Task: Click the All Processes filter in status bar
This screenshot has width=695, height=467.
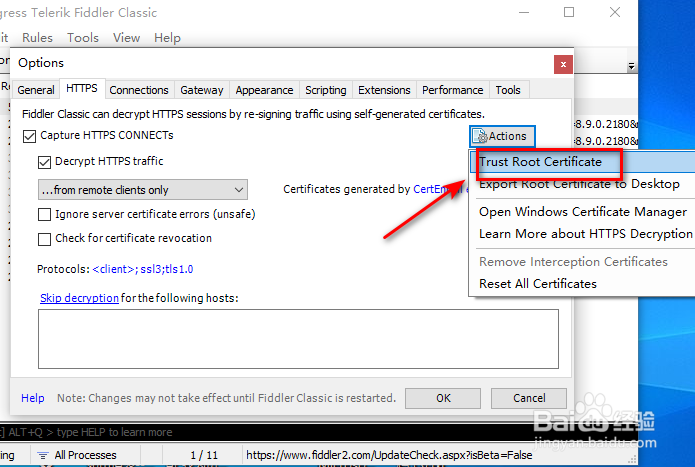Action: click(77, 455)
